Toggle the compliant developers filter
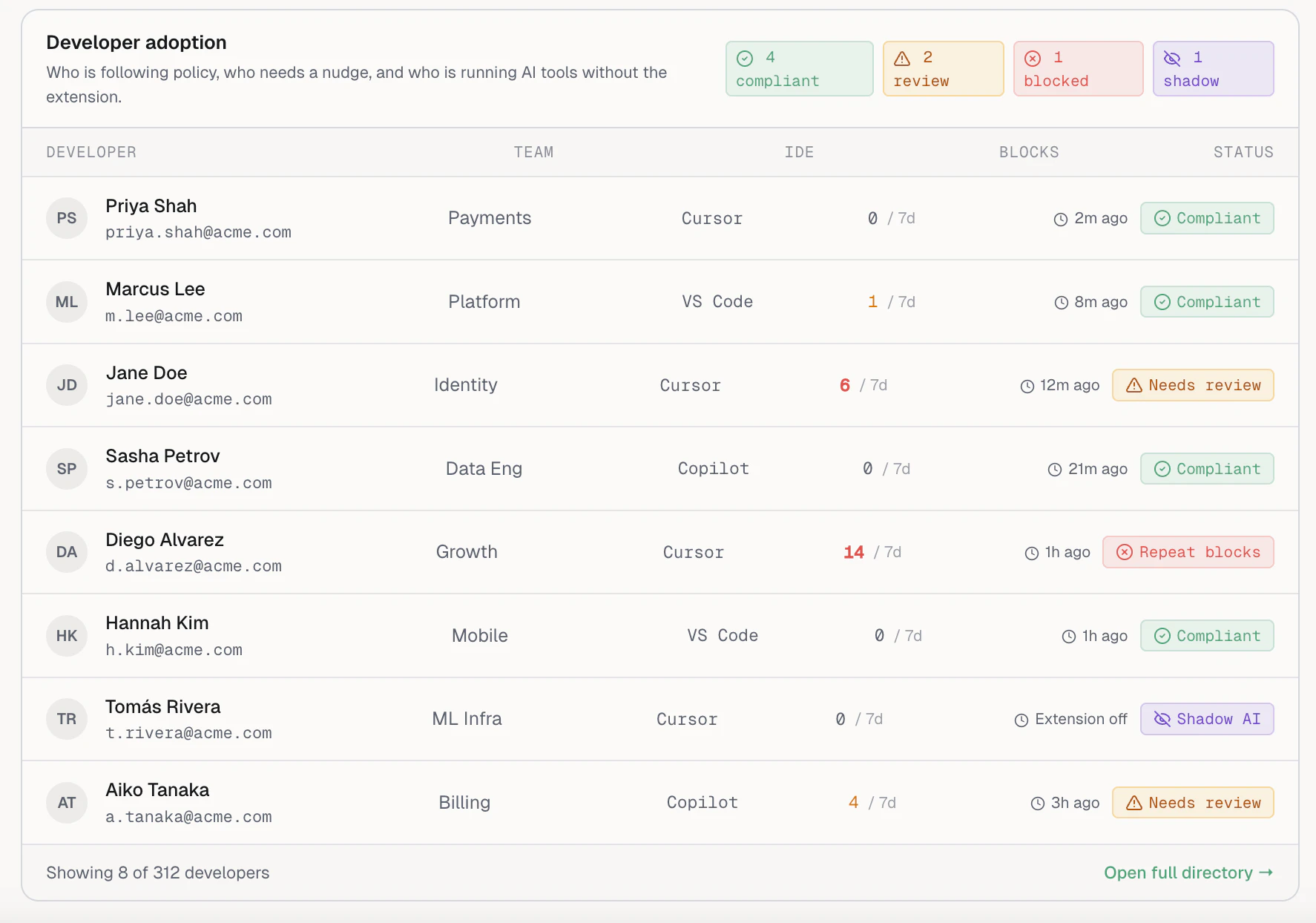Screen dimensions: 1316x923 799,68
